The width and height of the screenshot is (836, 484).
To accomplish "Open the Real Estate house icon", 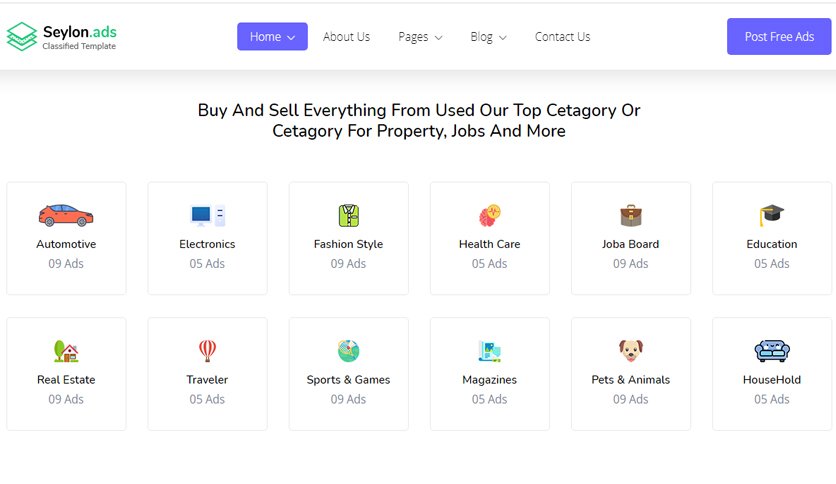I will click(x=66, y=351).
